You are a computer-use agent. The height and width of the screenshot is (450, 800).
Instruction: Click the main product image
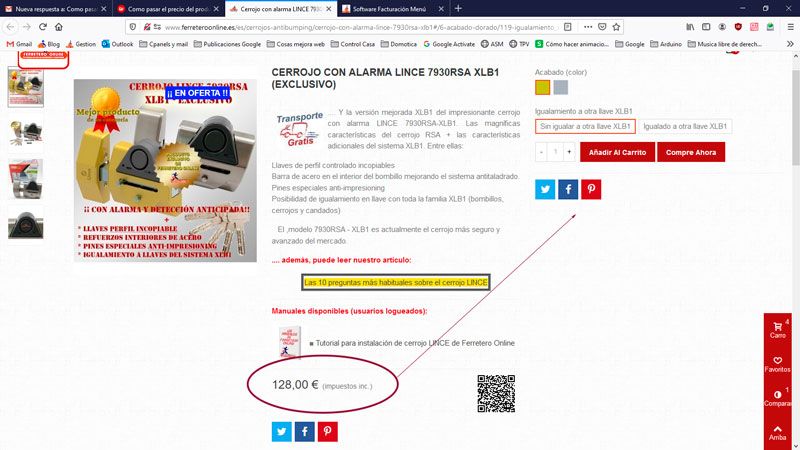click(165, 170)
